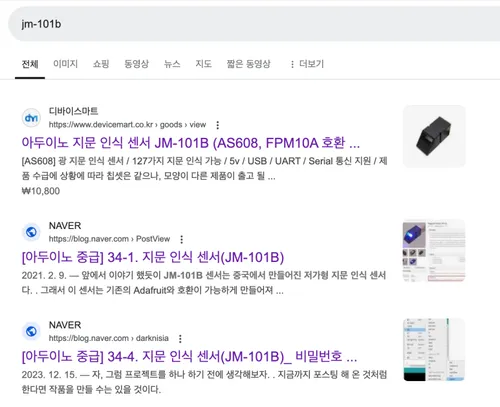Open the 34-1. 지문 인식 센서 link
Image resolution: width=500 pixels, height=407 pixels.
153,257
